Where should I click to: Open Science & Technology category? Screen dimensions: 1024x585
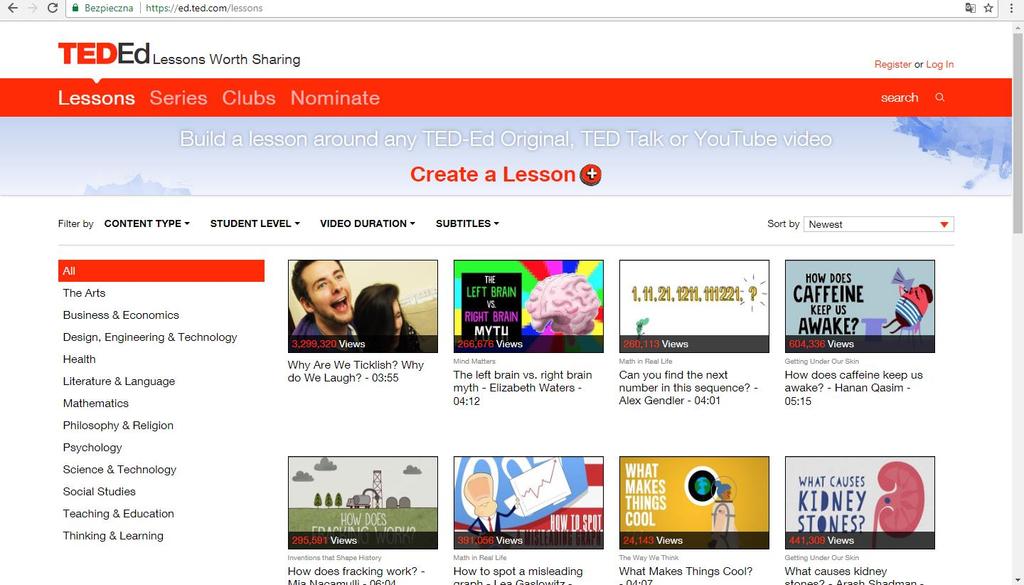pyautogui.click(x=120, y=469)
